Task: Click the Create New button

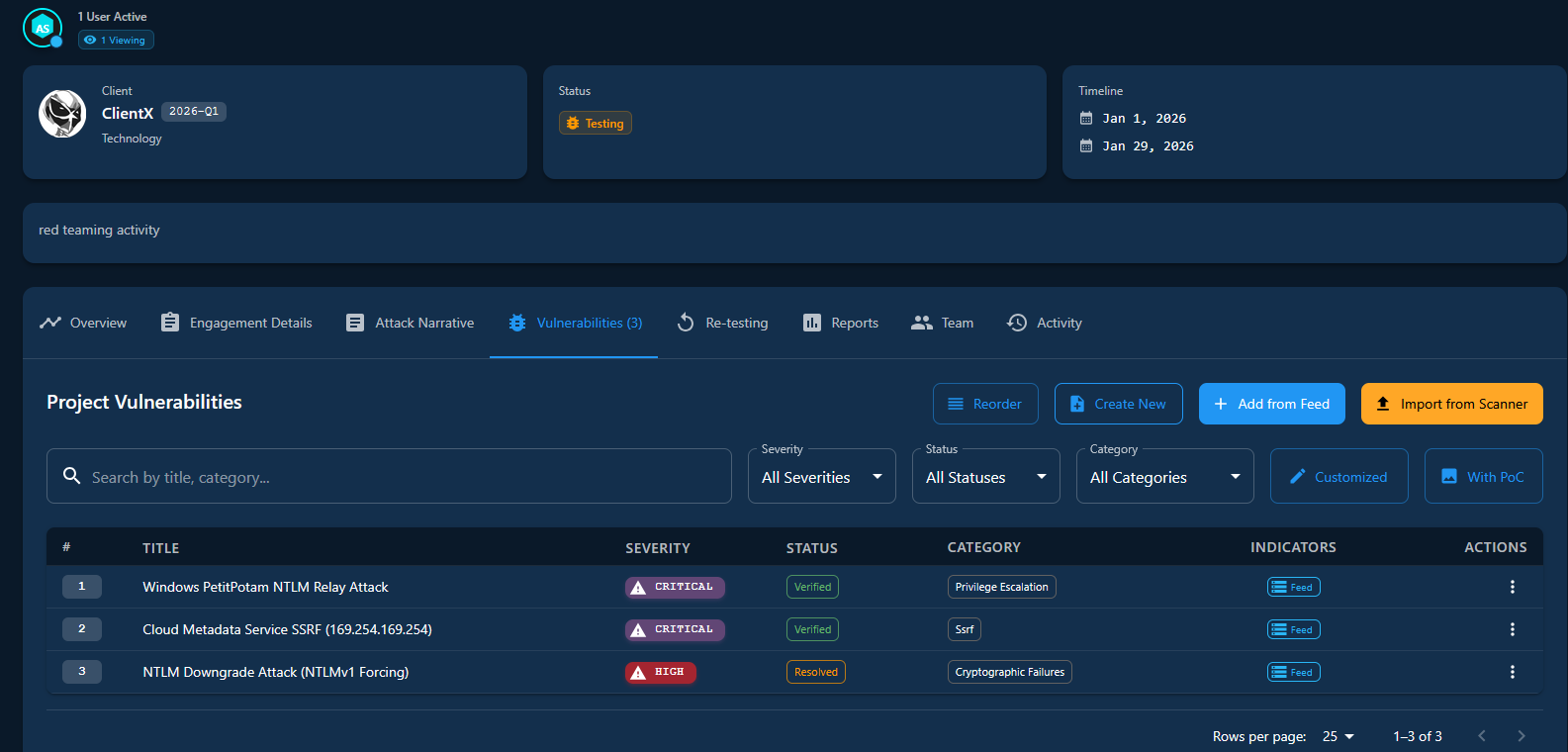Action: point(1119,404)
